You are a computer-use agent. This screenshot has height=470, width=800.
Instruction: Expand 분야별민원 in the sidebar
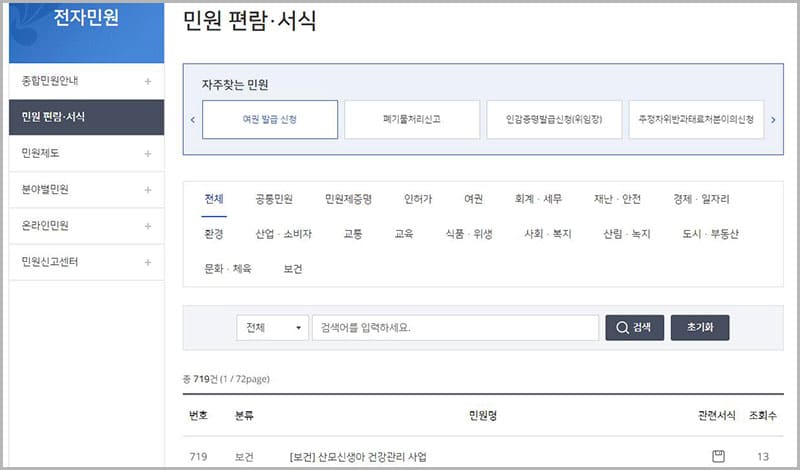[x=148, y=189]
